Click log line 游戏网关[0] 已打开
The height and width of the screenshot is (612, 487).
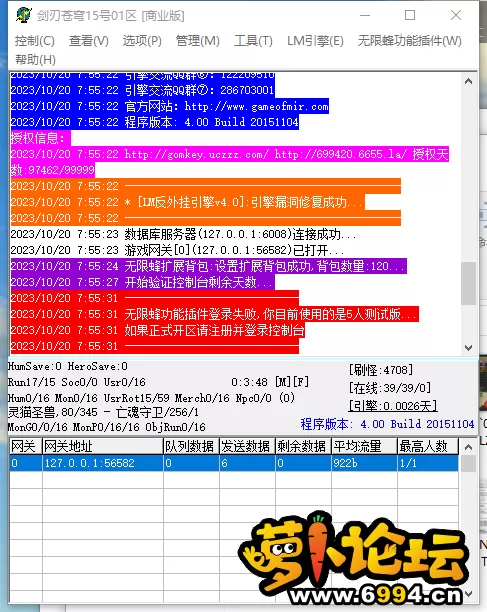click(178, 250)
